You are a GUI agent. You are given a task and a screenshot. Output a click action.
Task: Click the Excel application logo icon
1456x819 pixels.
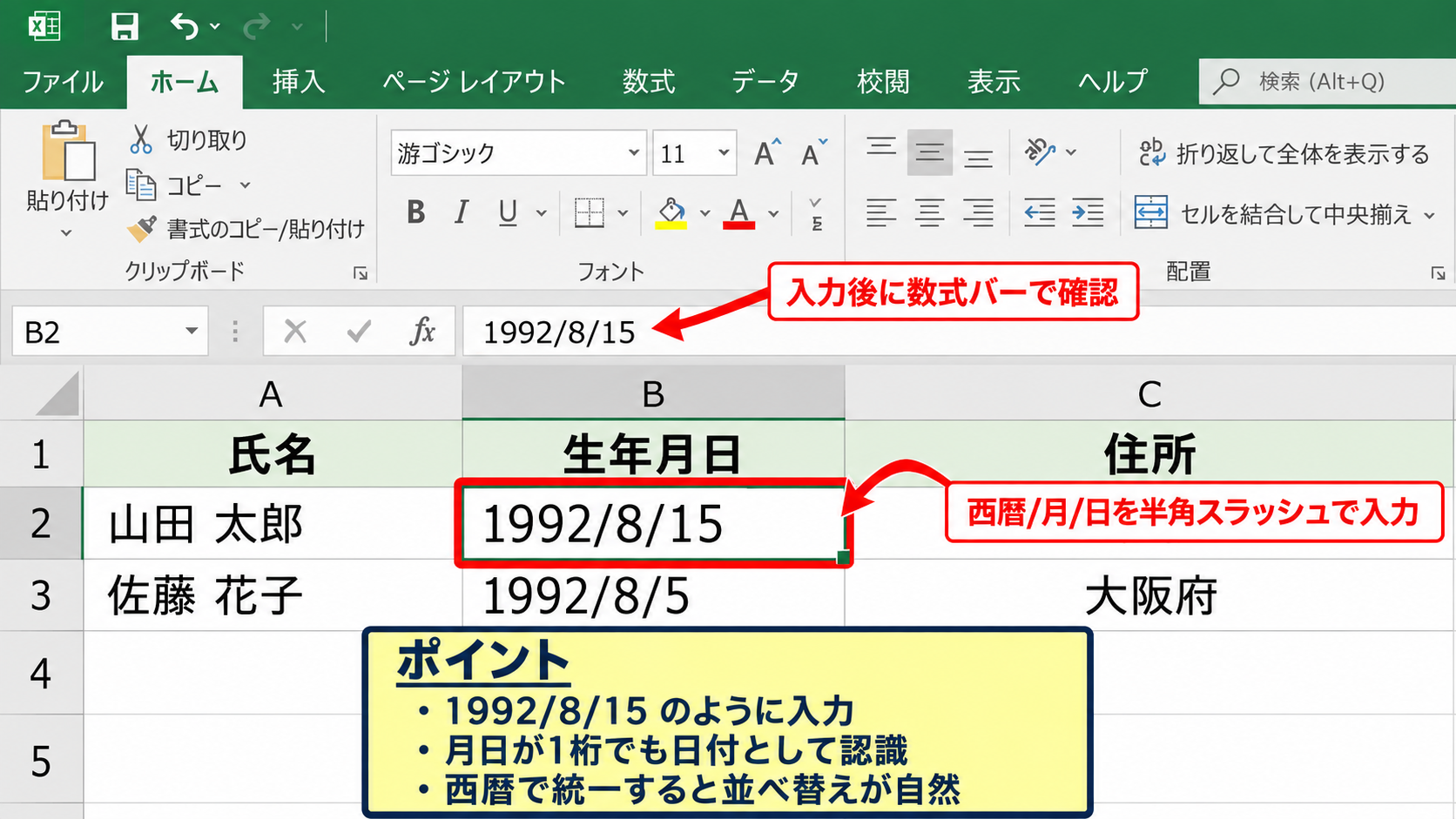(x=44, y=26)
